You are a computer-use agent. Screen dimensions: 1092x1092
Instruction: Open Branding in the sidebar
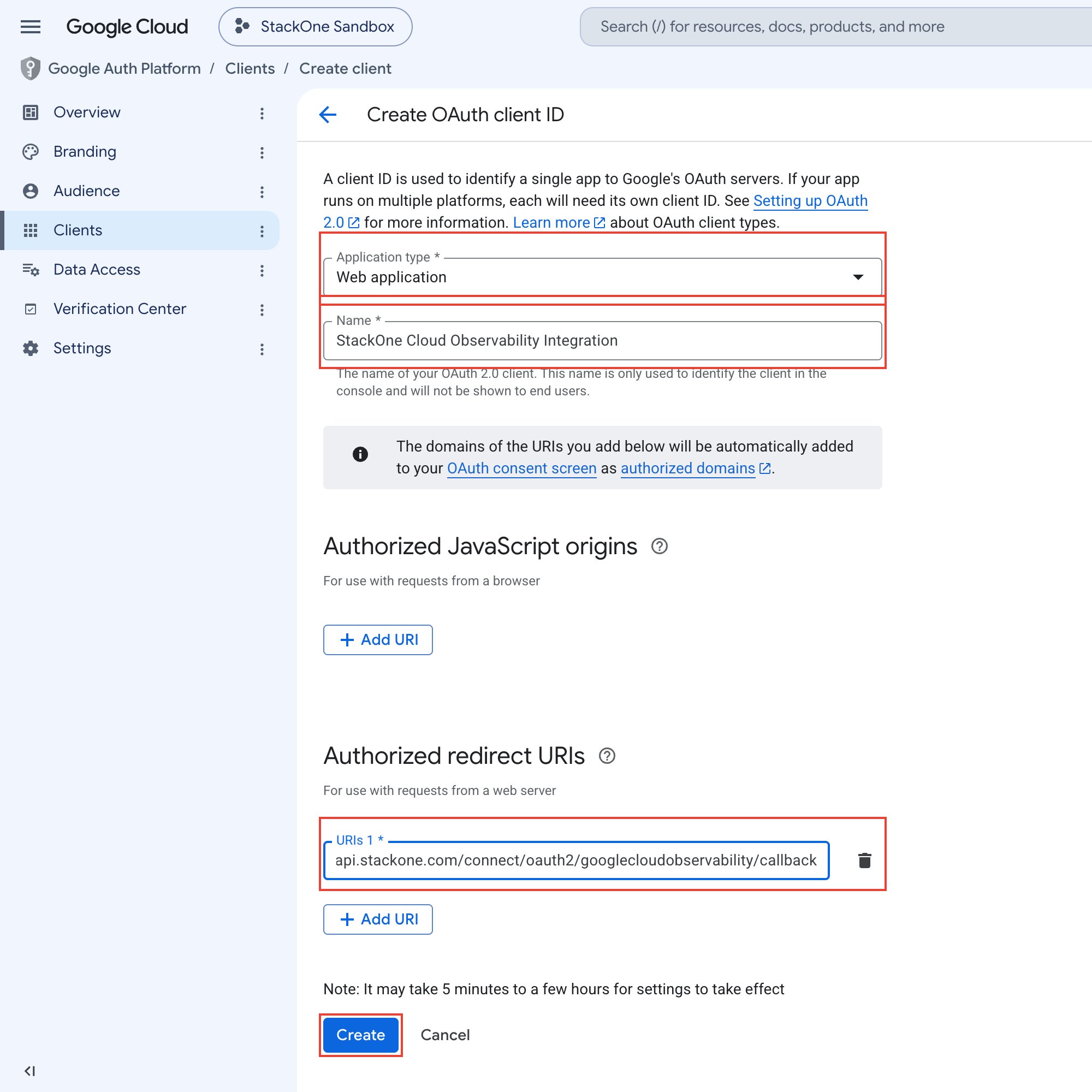coord(140,151)
